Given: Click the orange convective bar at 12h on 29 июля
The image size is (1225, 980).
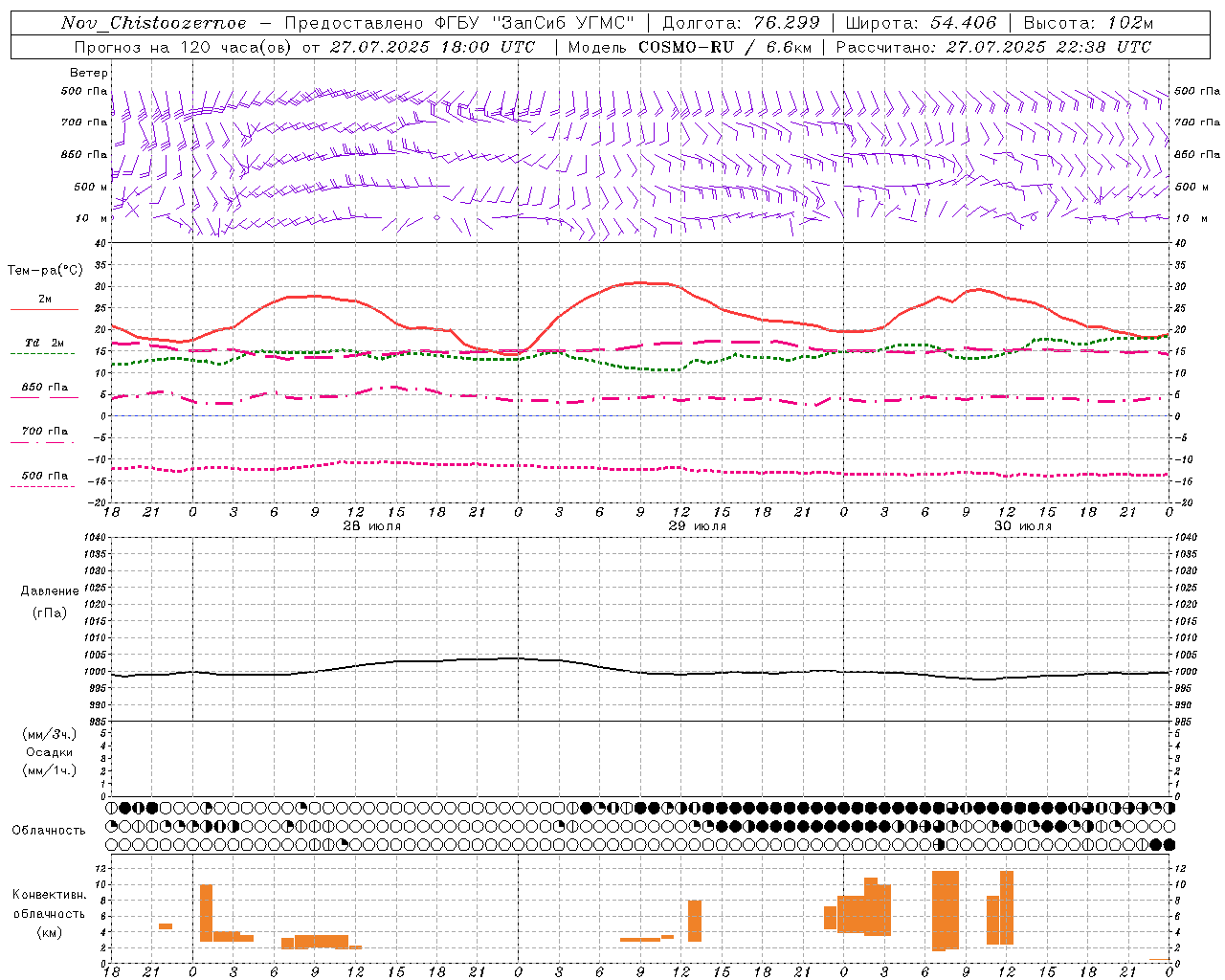Looking at the screenshot, I should coord(695,921).
